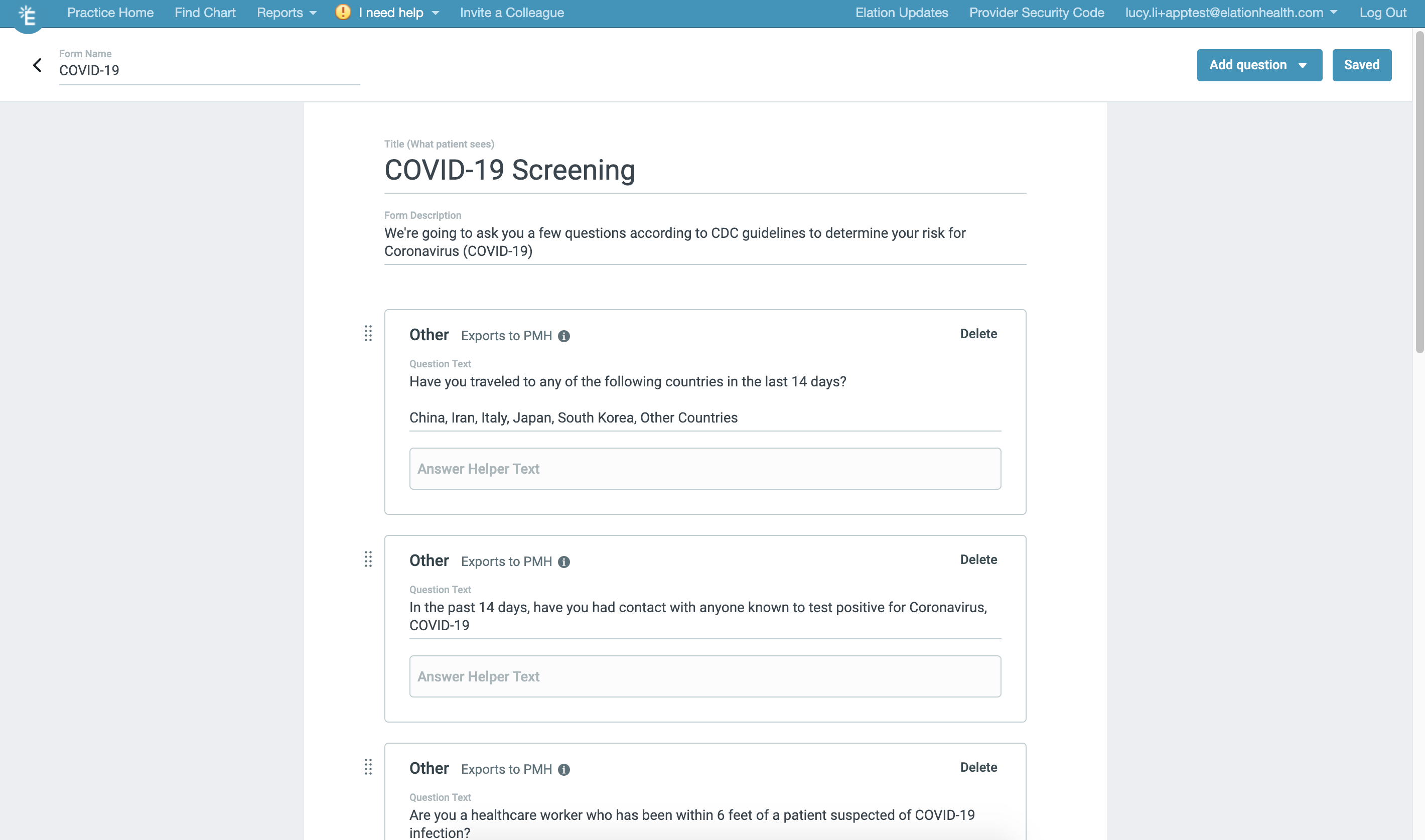Click the PMH info icon on the second question

[x=563, y=562]
